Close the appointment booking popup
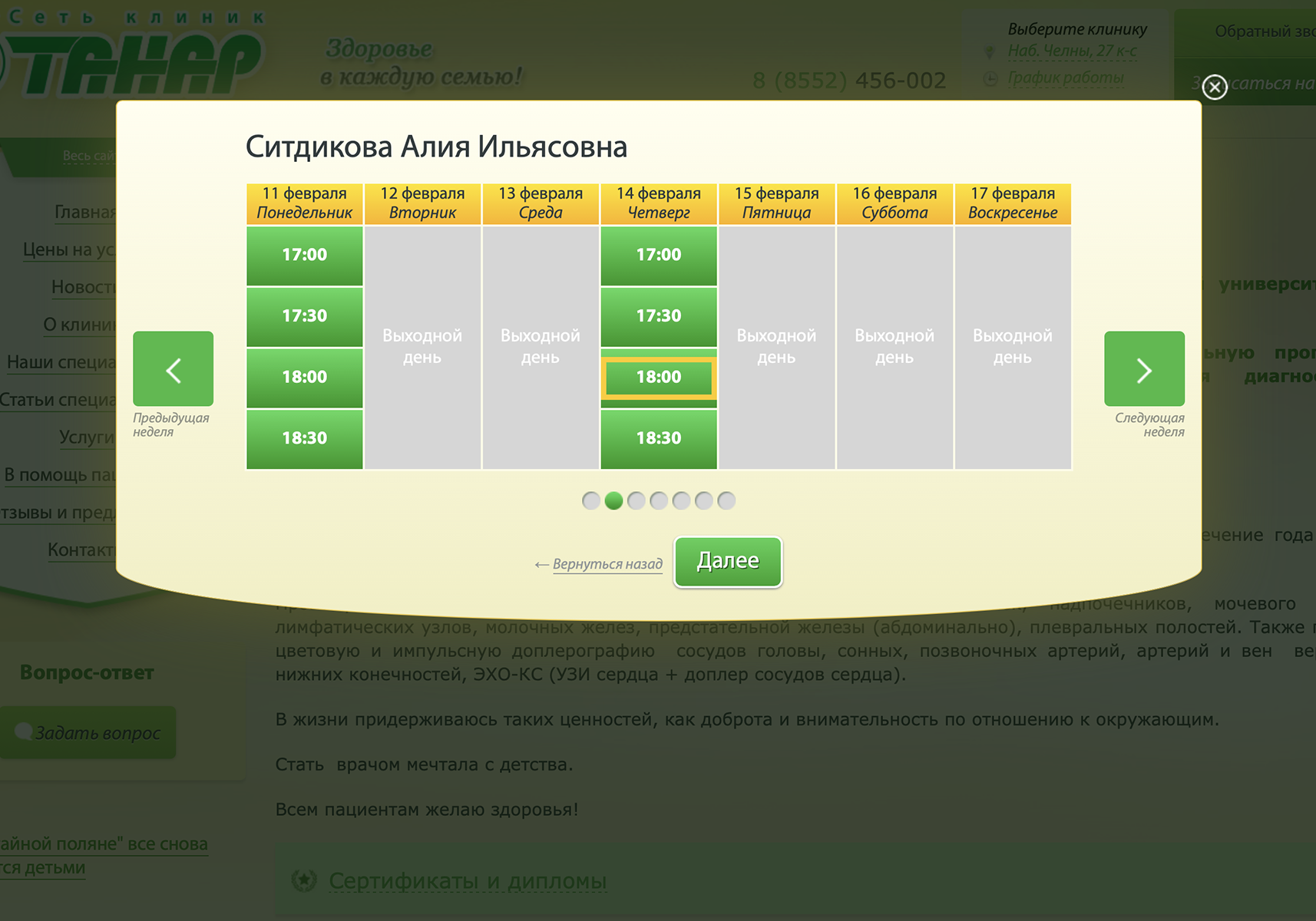The image size is (1316, 921). [x=1214, y=87]
